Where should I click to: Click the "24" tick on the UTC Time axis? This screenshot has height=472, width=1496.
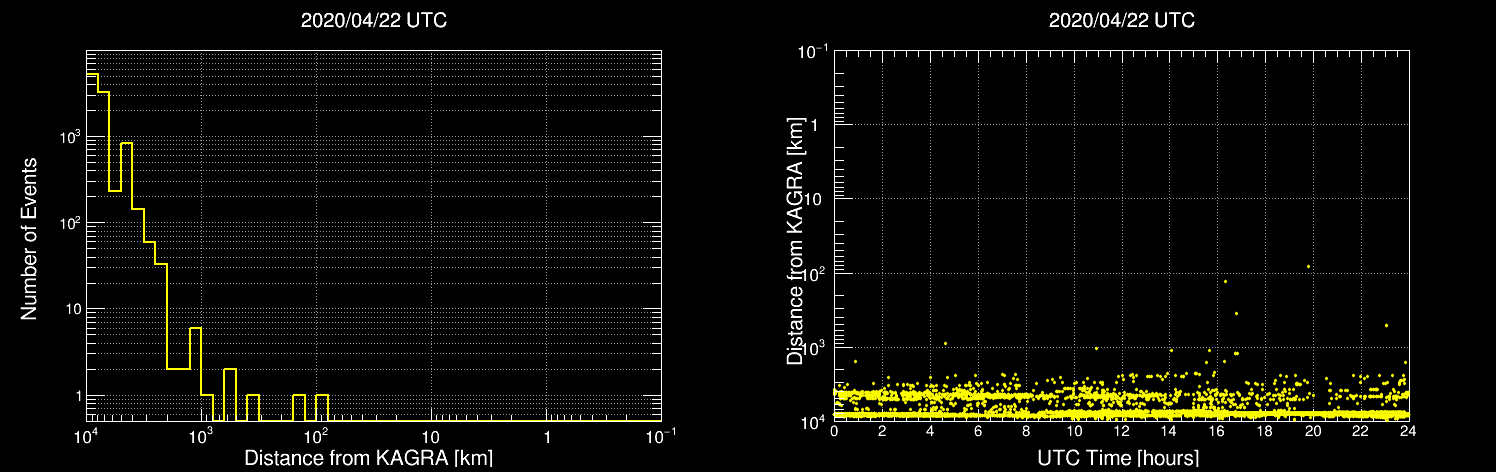click(x=1408, y=432)
